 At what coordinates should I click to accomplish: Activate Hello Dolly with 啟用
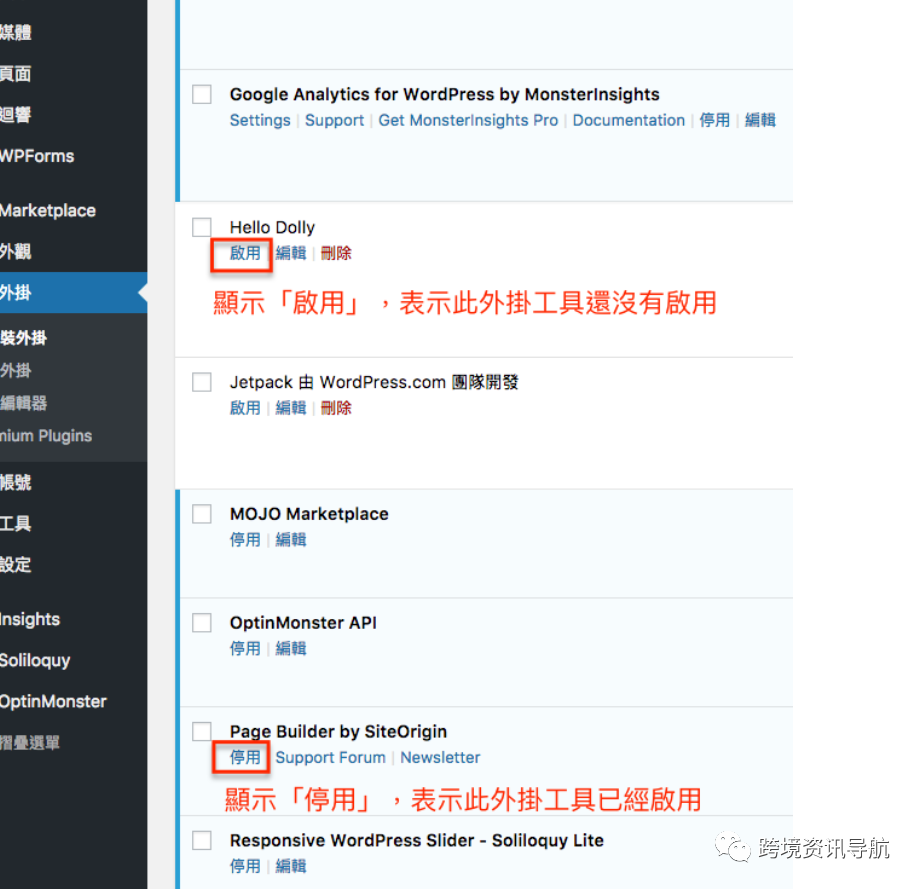(x=245, y=253)
